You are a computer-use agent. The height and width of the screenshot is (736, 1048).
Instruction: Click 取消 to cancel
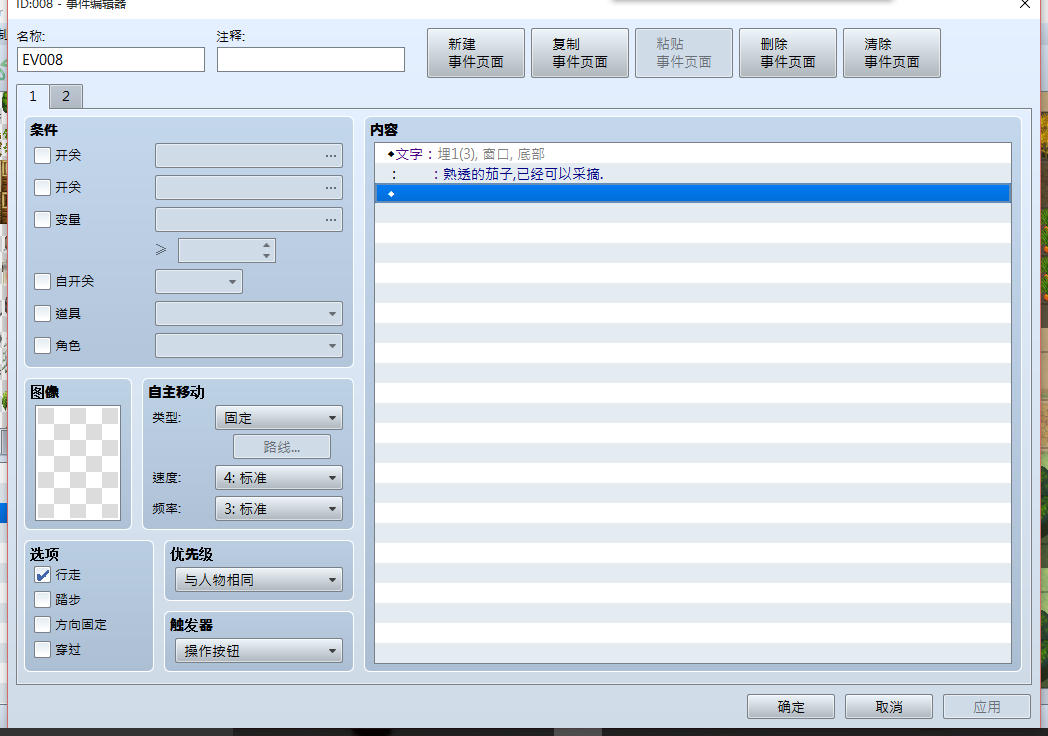pos(889,707)
